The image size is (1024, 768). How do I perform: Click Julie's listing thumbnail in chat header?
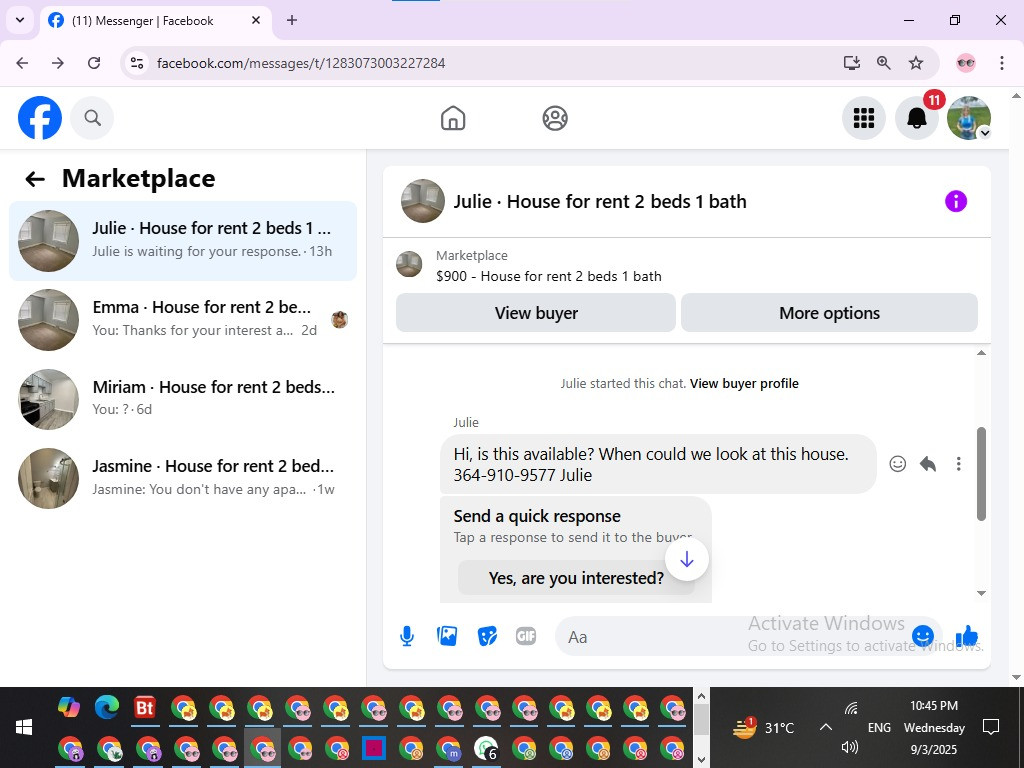click(423, 201)
